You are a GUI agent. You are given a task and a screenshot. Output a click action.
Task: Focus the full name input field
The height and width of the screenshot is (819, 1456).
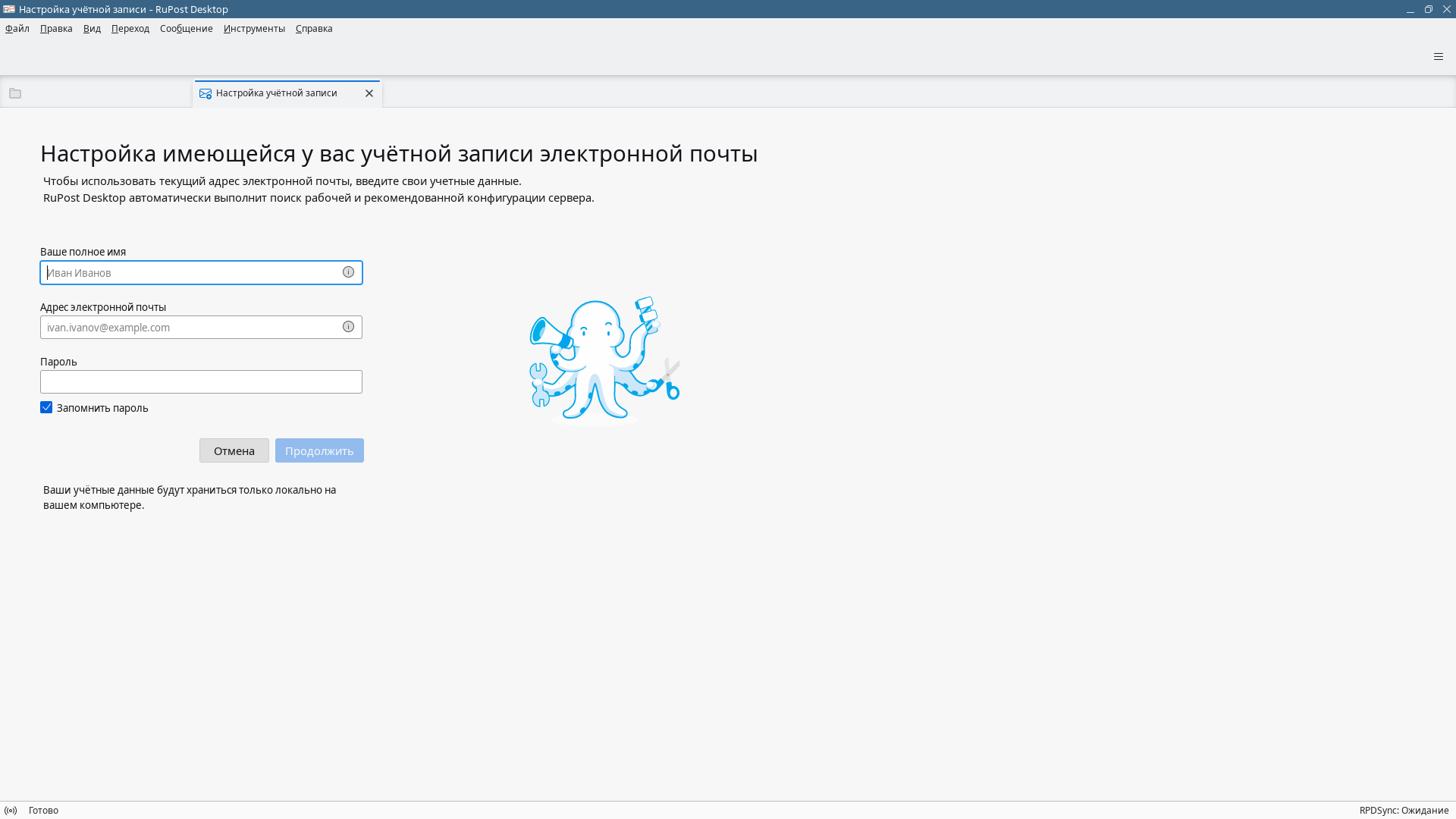pos(201,273)
